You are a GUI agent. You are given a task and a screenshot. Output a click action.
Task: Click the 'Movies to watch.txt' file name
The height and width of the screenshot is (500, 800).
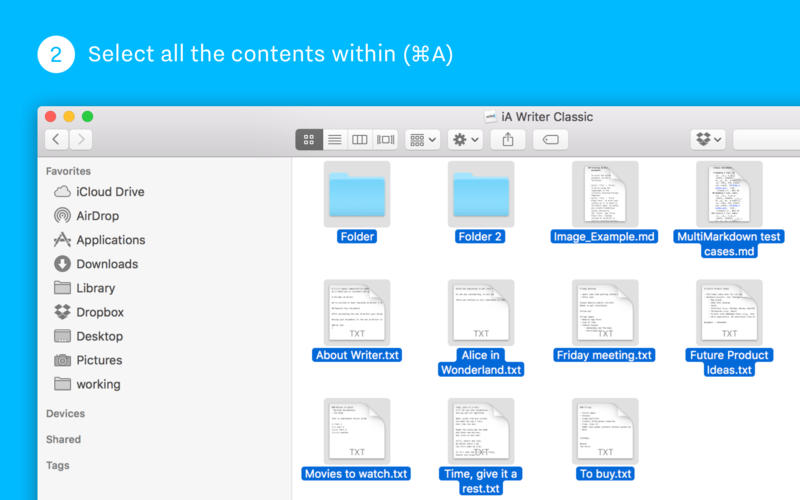click(x=356, y=473)
